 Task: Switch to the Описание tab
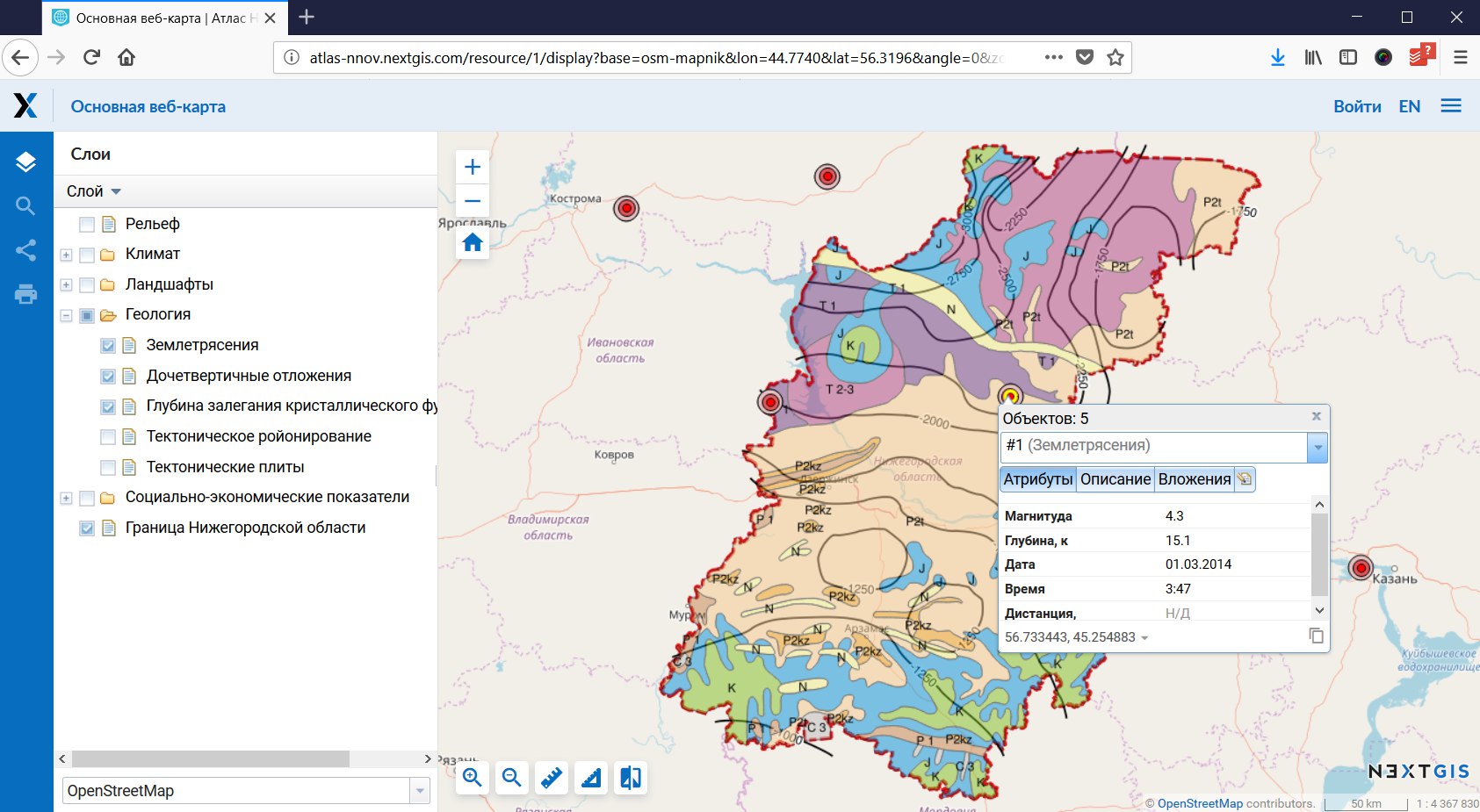tap(1115, 479)
